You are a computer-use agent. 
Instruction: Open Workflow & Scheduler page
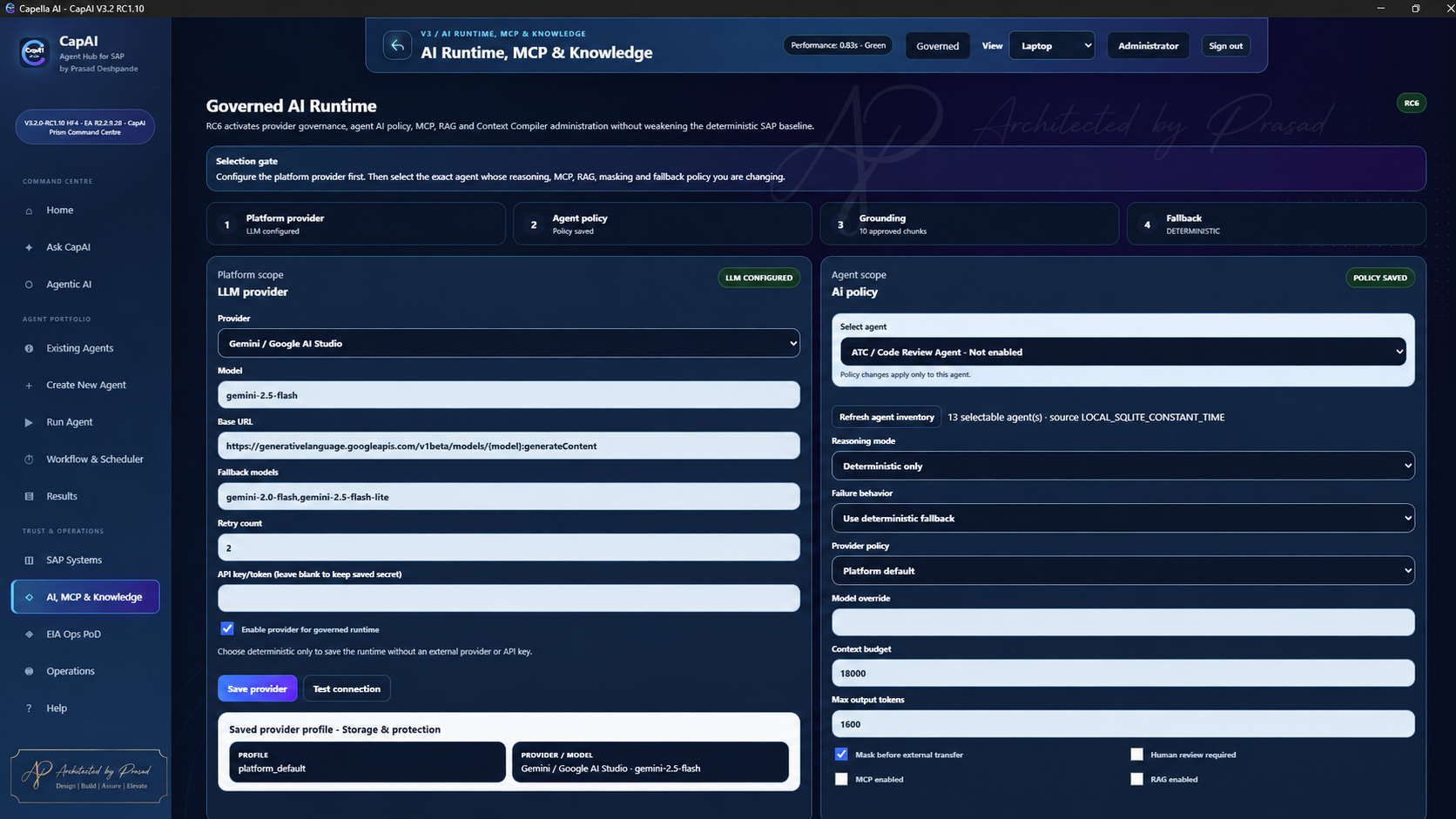pos(85,460)
